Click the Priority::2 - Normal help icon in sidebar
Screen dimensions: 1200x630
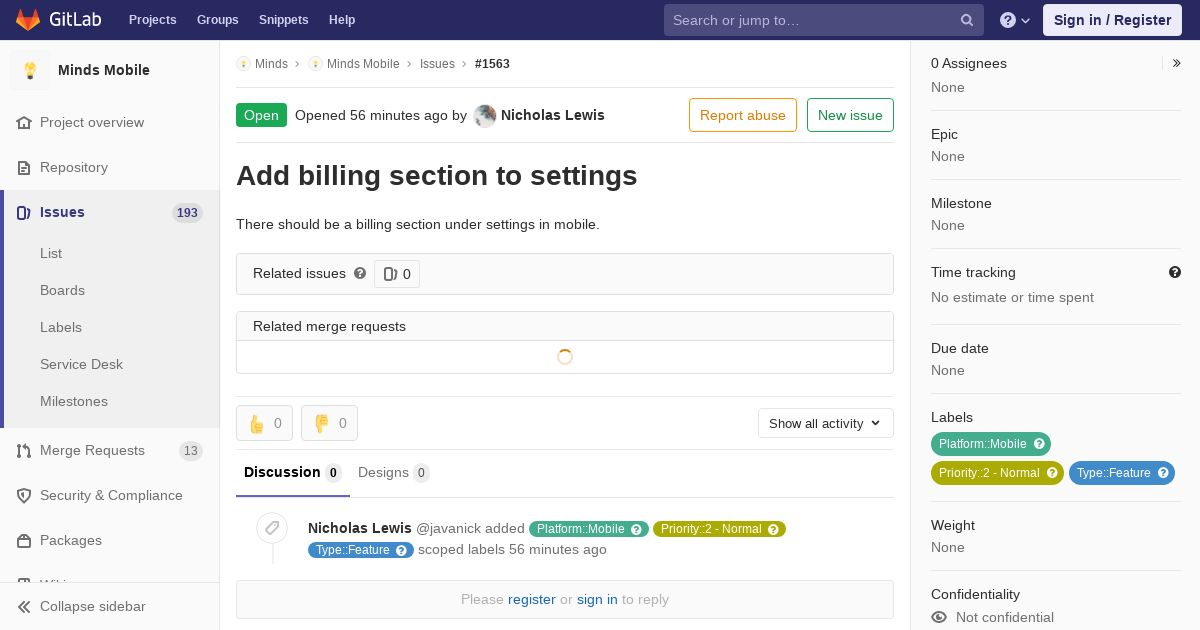1053,473
